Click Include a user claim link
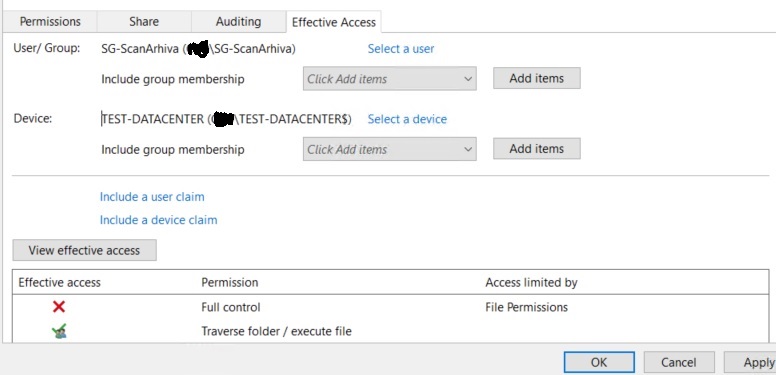 152,197
